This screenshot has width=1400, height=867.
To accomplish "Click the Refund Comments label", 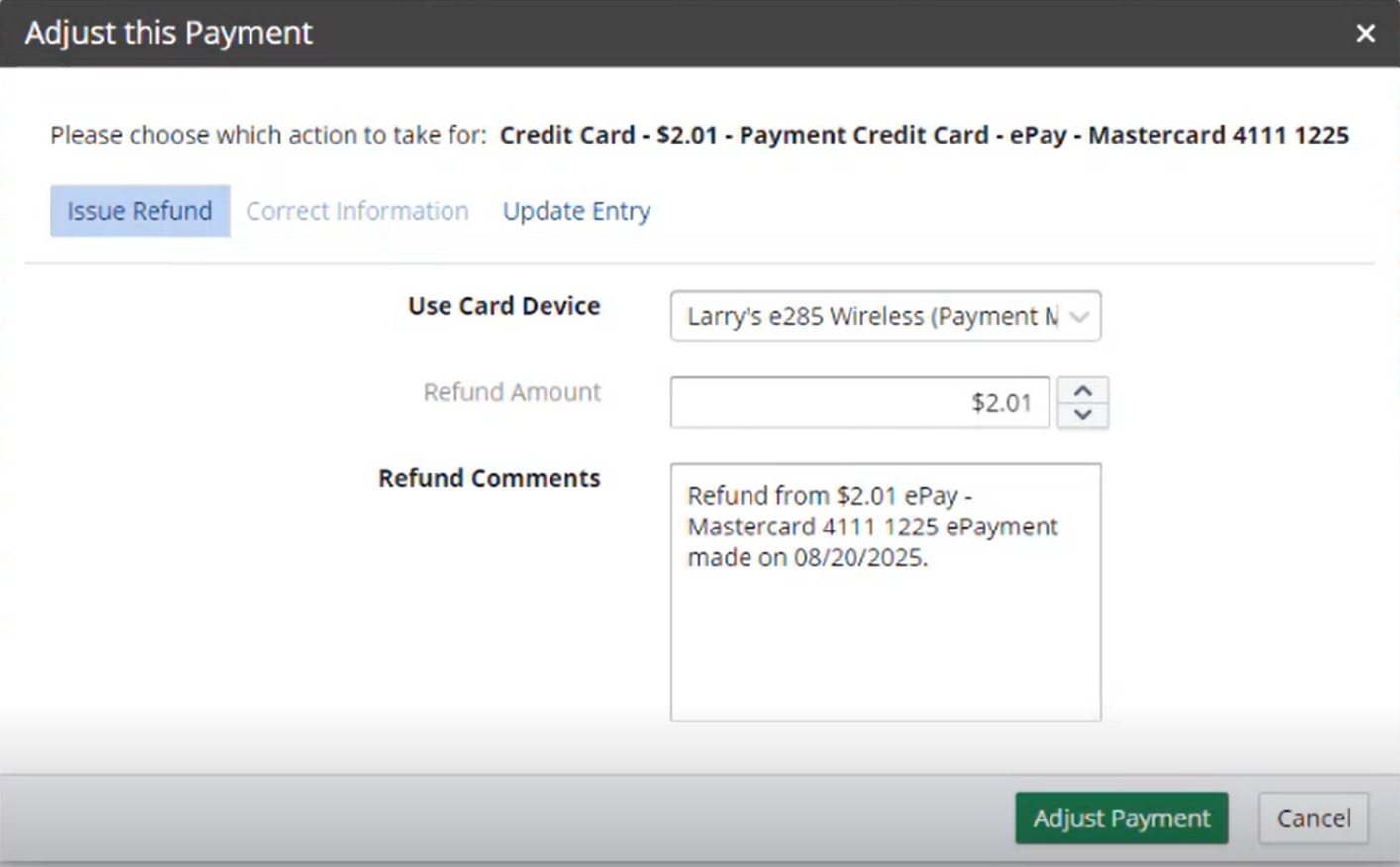I will (489, 478).
